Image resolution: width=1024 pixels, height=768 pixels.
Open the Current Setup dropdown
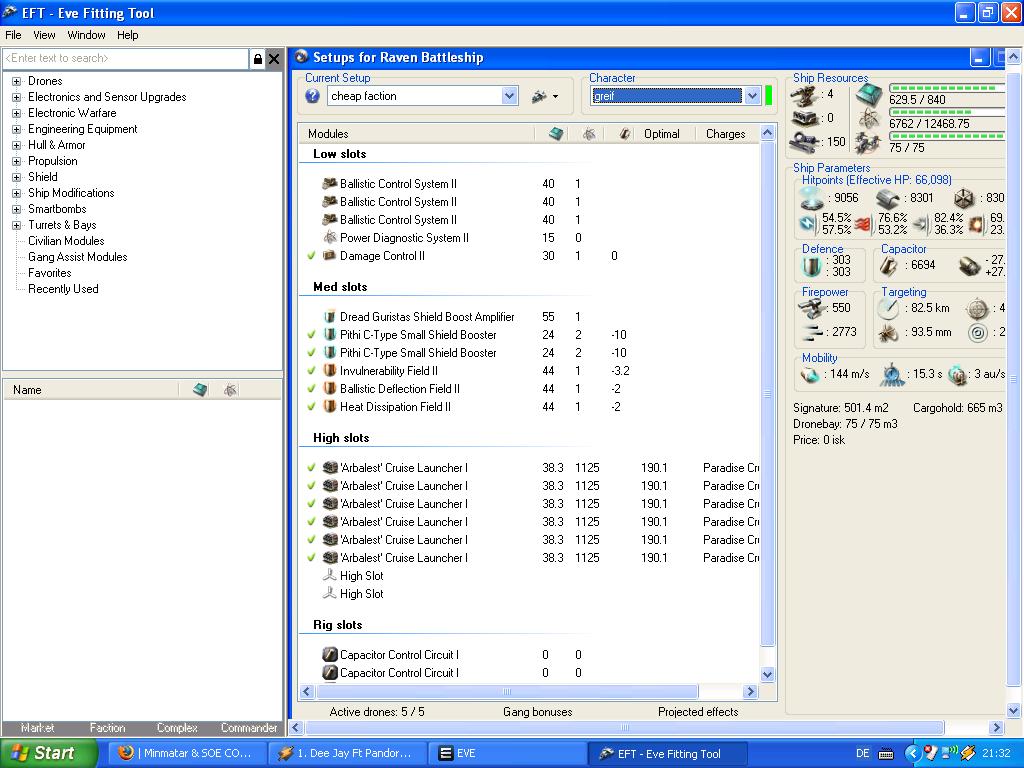click(x=509, y=96)
